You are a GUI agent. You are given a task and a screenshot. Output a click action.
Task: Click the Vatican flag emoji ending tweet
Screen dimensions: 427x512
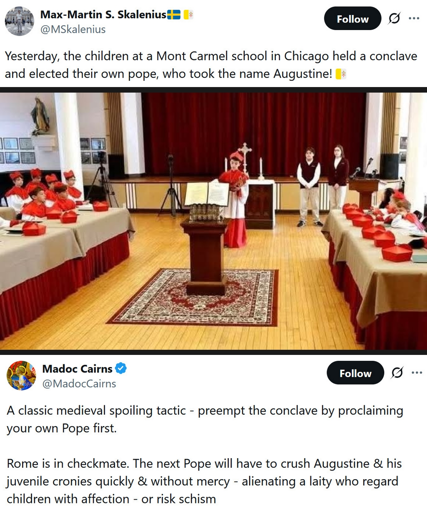341,74
